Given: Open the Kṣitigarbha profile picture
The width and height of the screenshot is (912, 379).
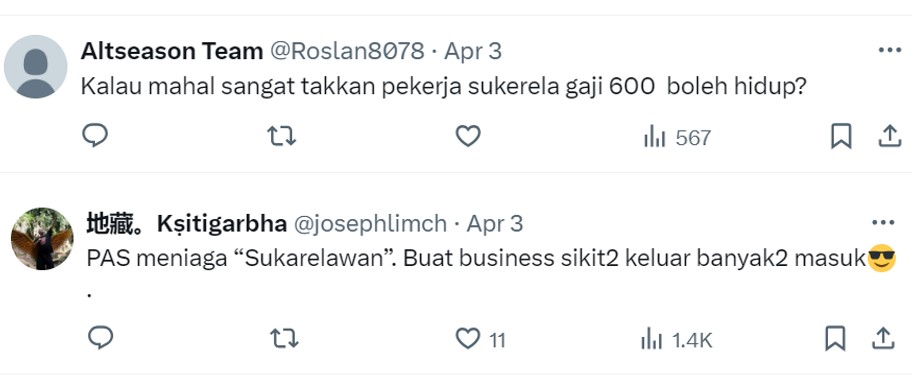Looking at the screenshot, I should coord(42,239).
